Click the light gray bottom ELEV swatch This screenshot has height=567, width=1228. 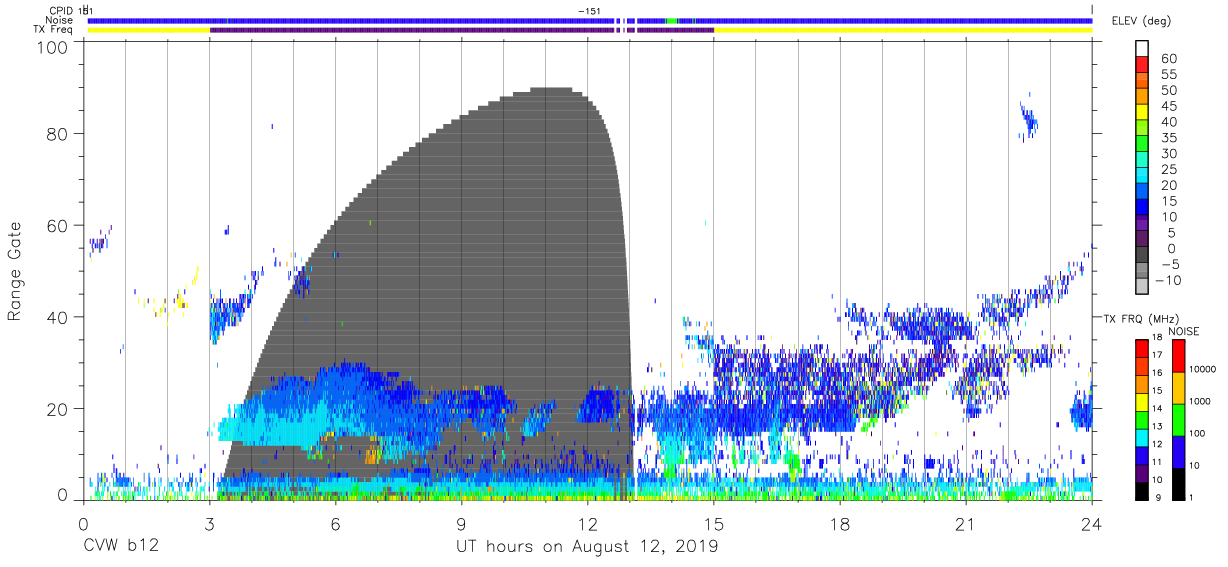tap(1141, 286)
